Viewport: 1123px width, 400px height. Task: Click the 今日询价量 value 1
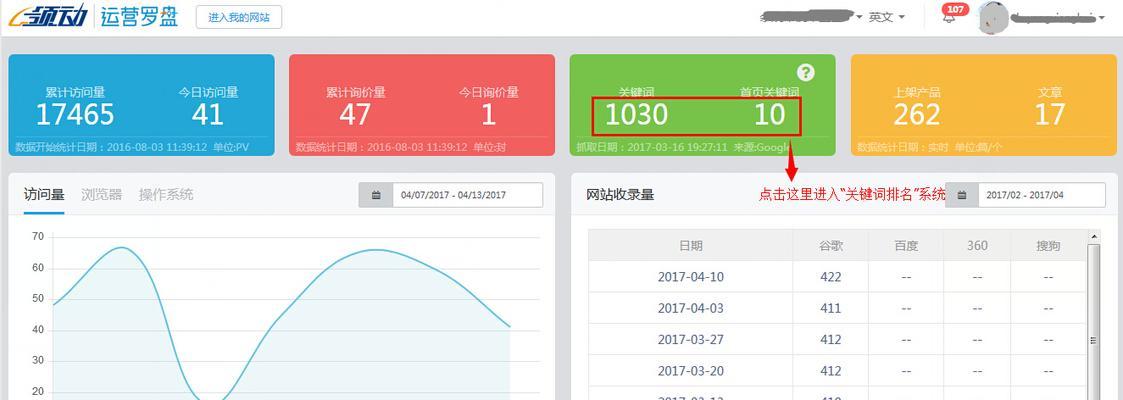(488, 114)
